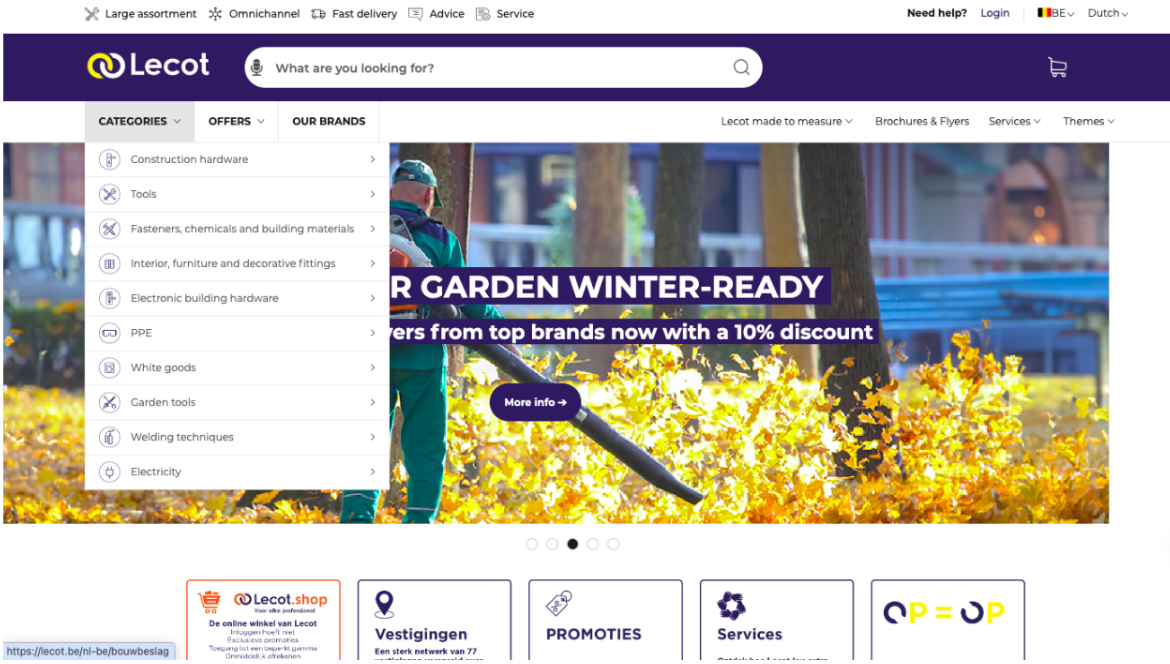Open the BE country dropdown
The height and width of the screenshot is (664, 1170).
pos(1055,13)
